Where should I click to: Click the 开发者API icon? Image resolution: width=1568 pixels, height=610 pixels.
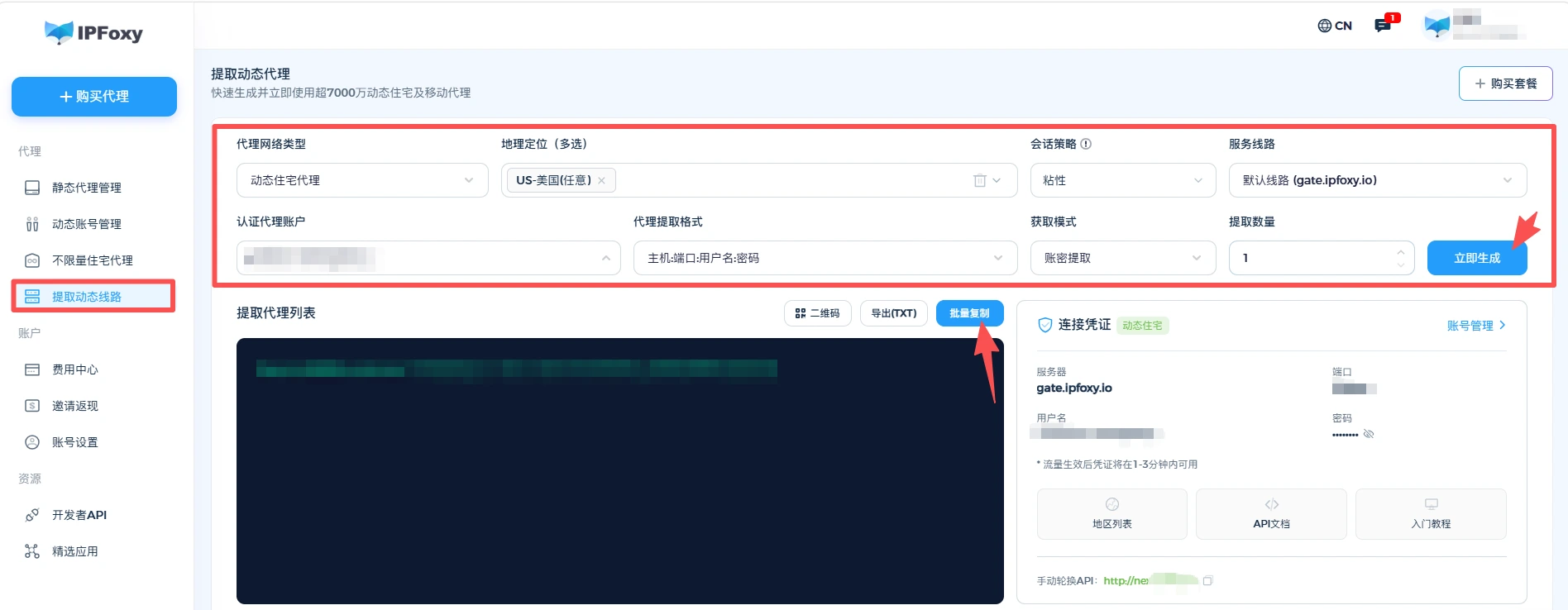coord(32,515)
